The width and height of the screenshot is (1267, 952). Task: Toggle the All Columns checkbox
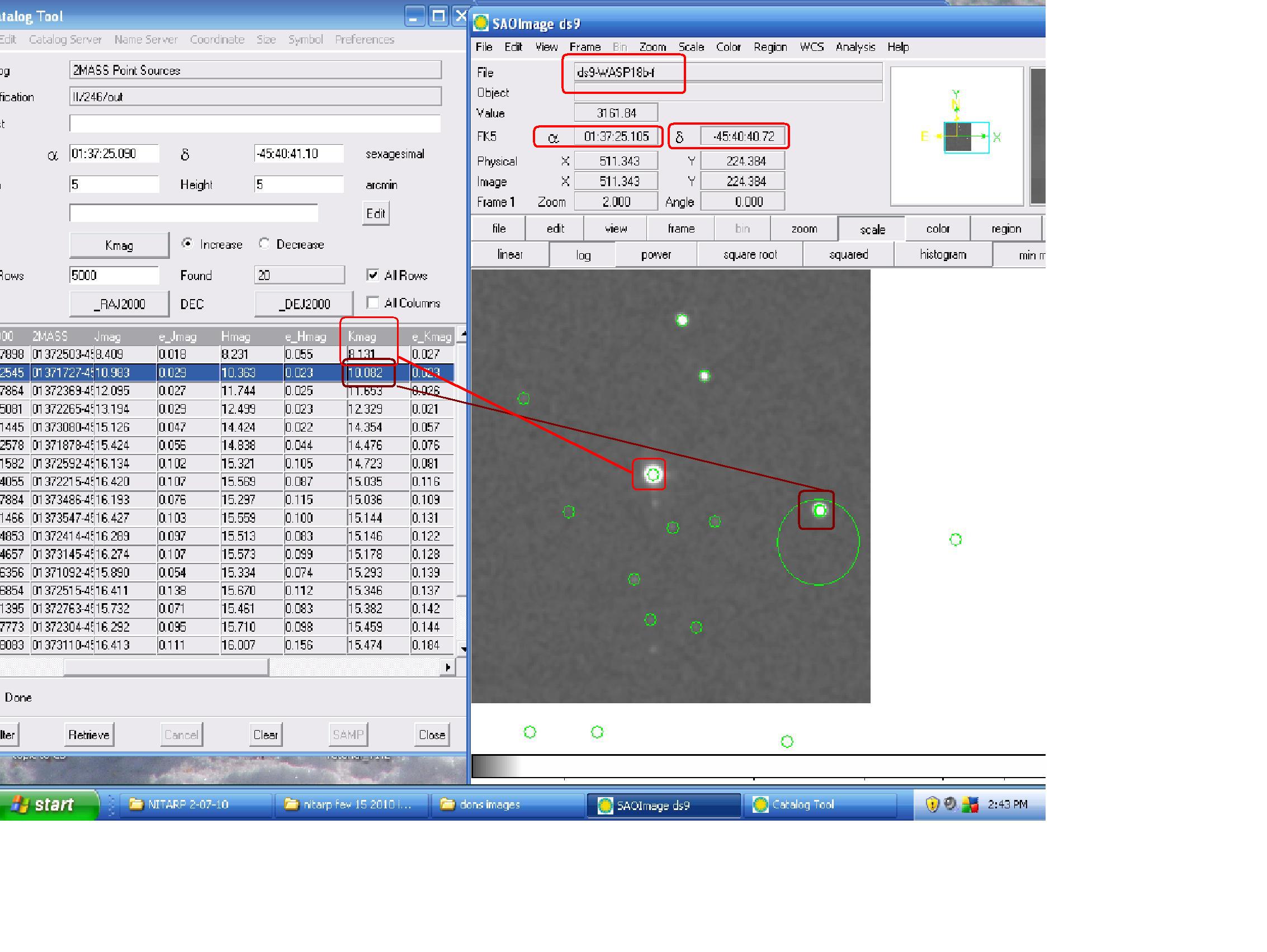pyautogui.click(x=373, y=302)
